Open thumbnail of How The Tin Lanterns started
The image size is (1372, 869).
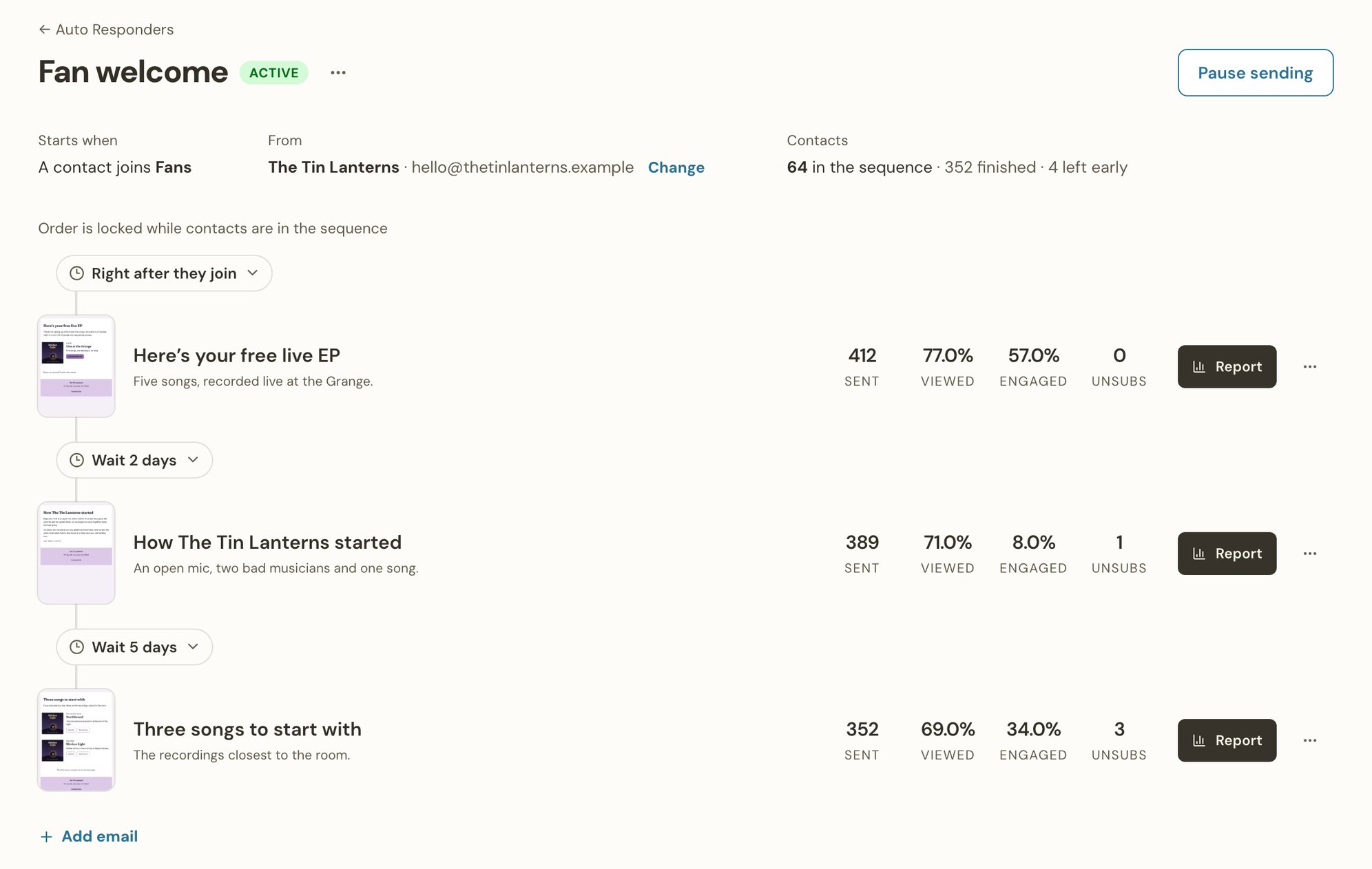click(x=76, y=553)
